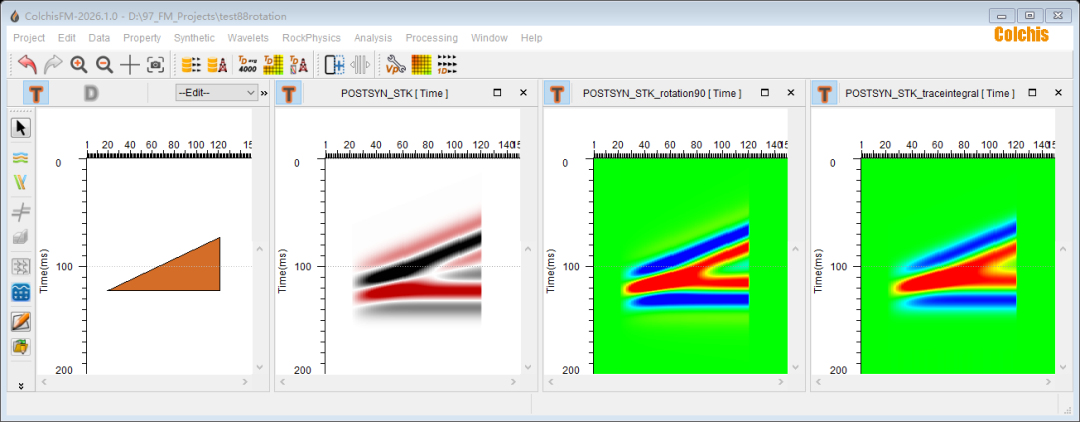This screenshot has height=422, width=1080.
Task: Click the zoom in magnifier icon
Action: click(79, 65)
